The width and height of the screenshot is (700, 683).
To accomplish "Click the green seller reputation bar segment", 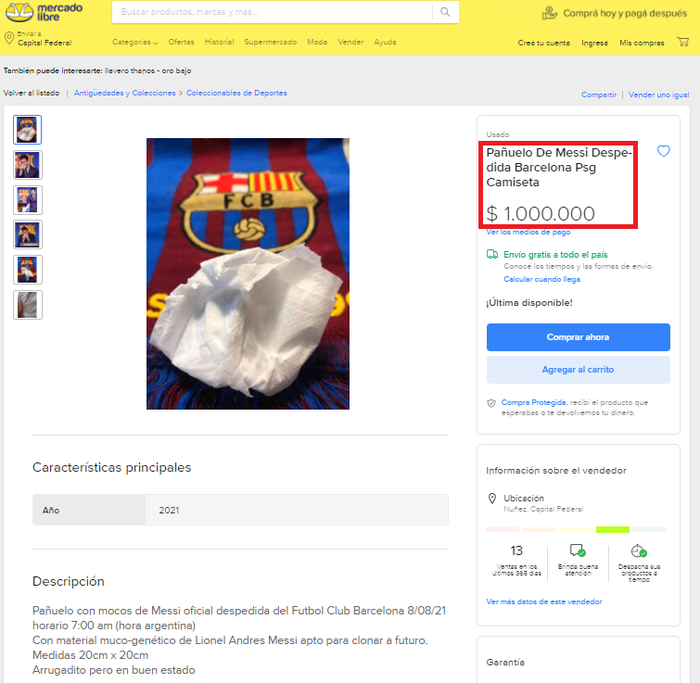I will (612, 529).
